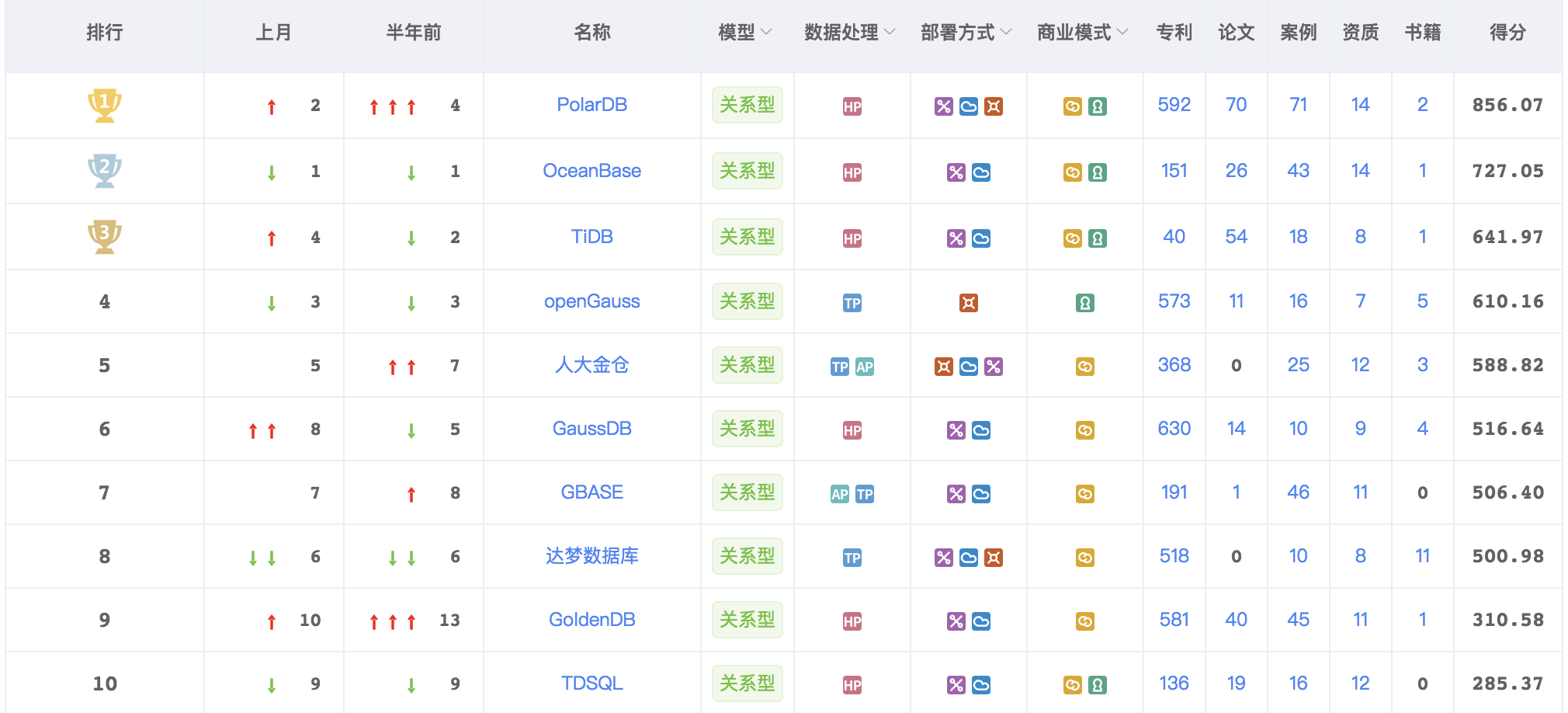Open the PolarDB database link
This screenshot has width=1568, height=713.
591,105
